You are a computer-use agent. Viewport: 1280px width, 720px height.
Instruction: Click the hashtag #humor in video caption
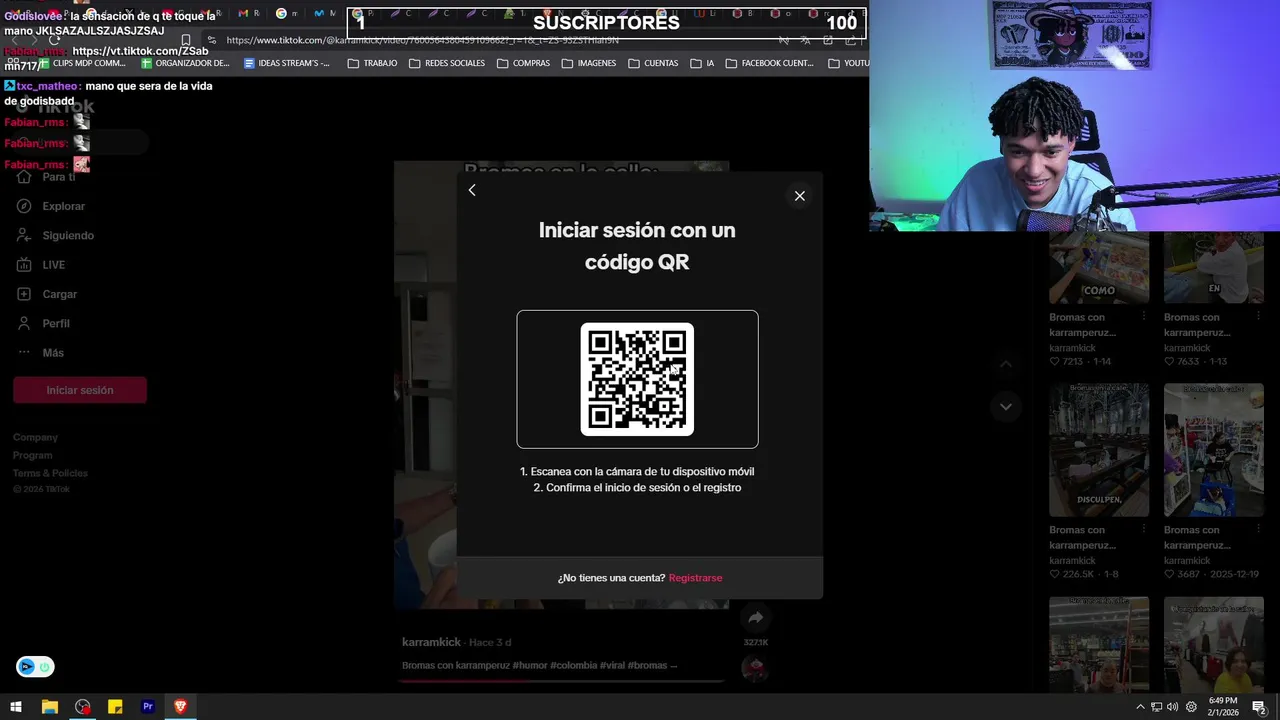[x=529, y=666]
